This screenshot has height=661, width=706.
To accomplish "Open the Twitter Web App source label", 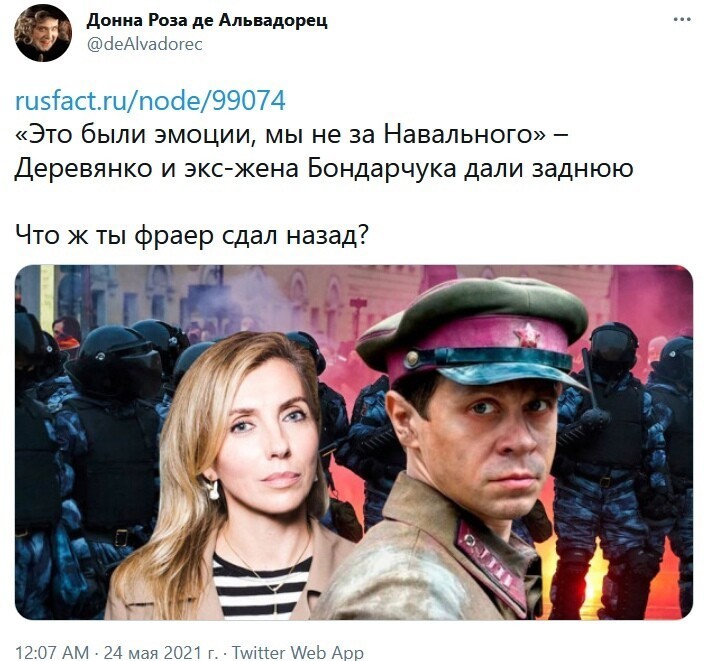I will tap(298, 652).
